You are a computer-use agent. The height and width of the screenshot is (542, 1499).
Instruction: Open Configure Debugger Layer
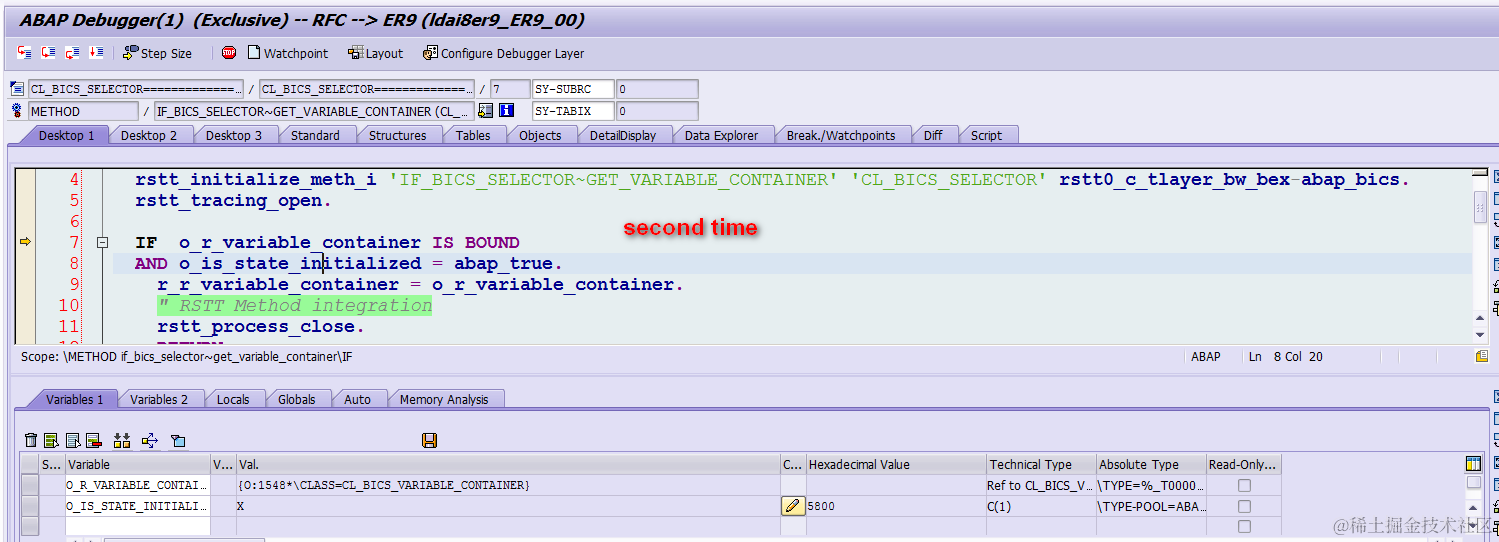503,53
